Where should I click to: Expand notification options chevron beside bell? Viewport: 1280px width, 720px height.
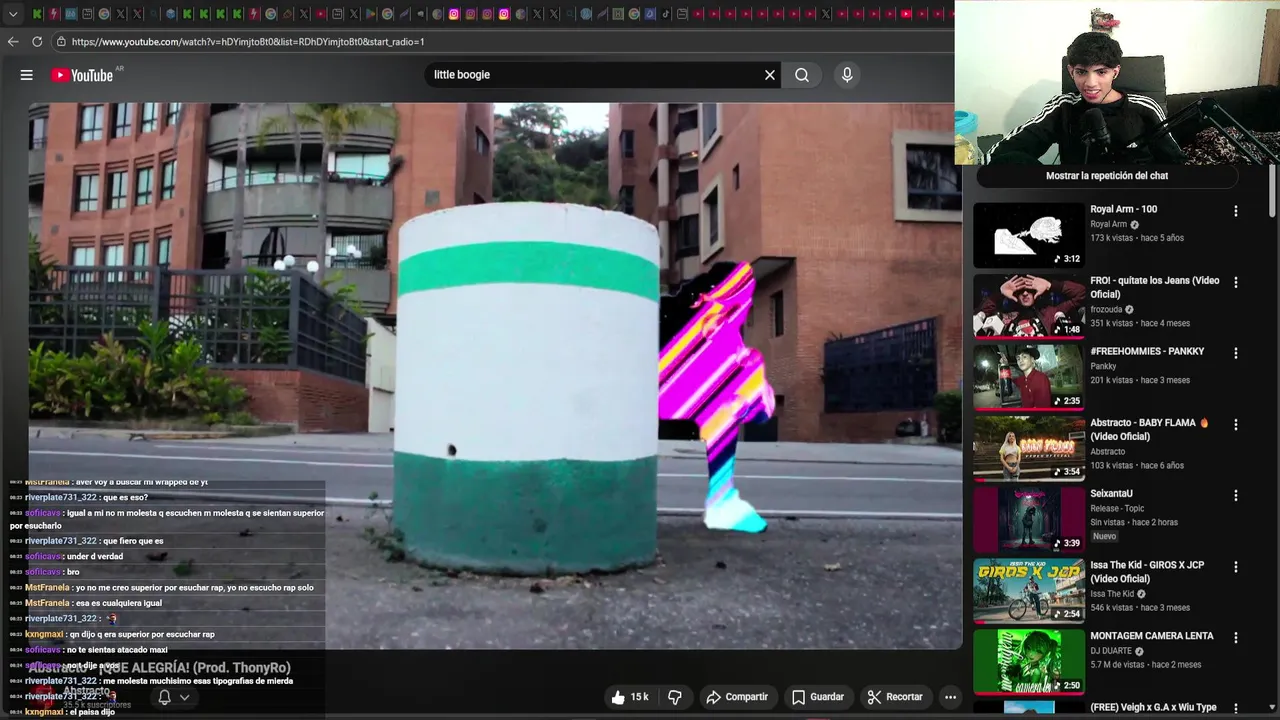click(184, 697)
